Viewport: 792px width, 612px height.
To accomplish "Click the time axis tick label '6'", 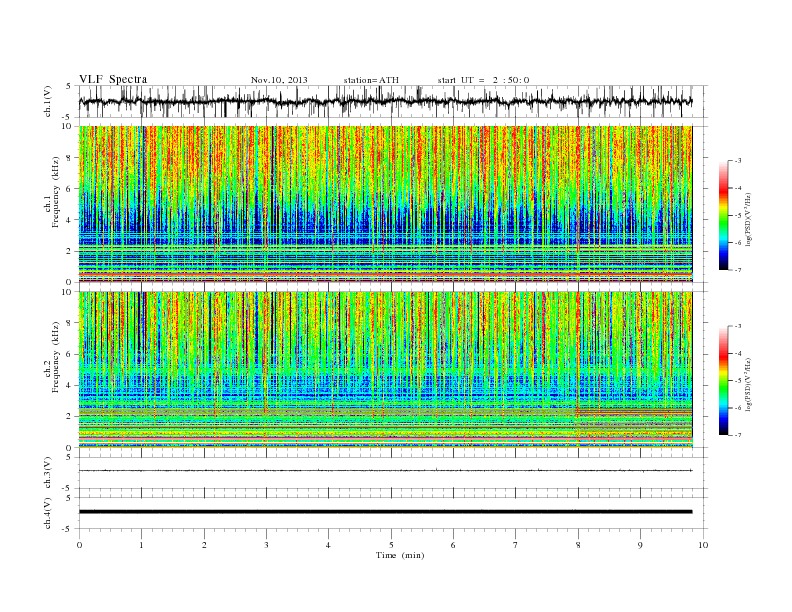I will pos(453,545).
